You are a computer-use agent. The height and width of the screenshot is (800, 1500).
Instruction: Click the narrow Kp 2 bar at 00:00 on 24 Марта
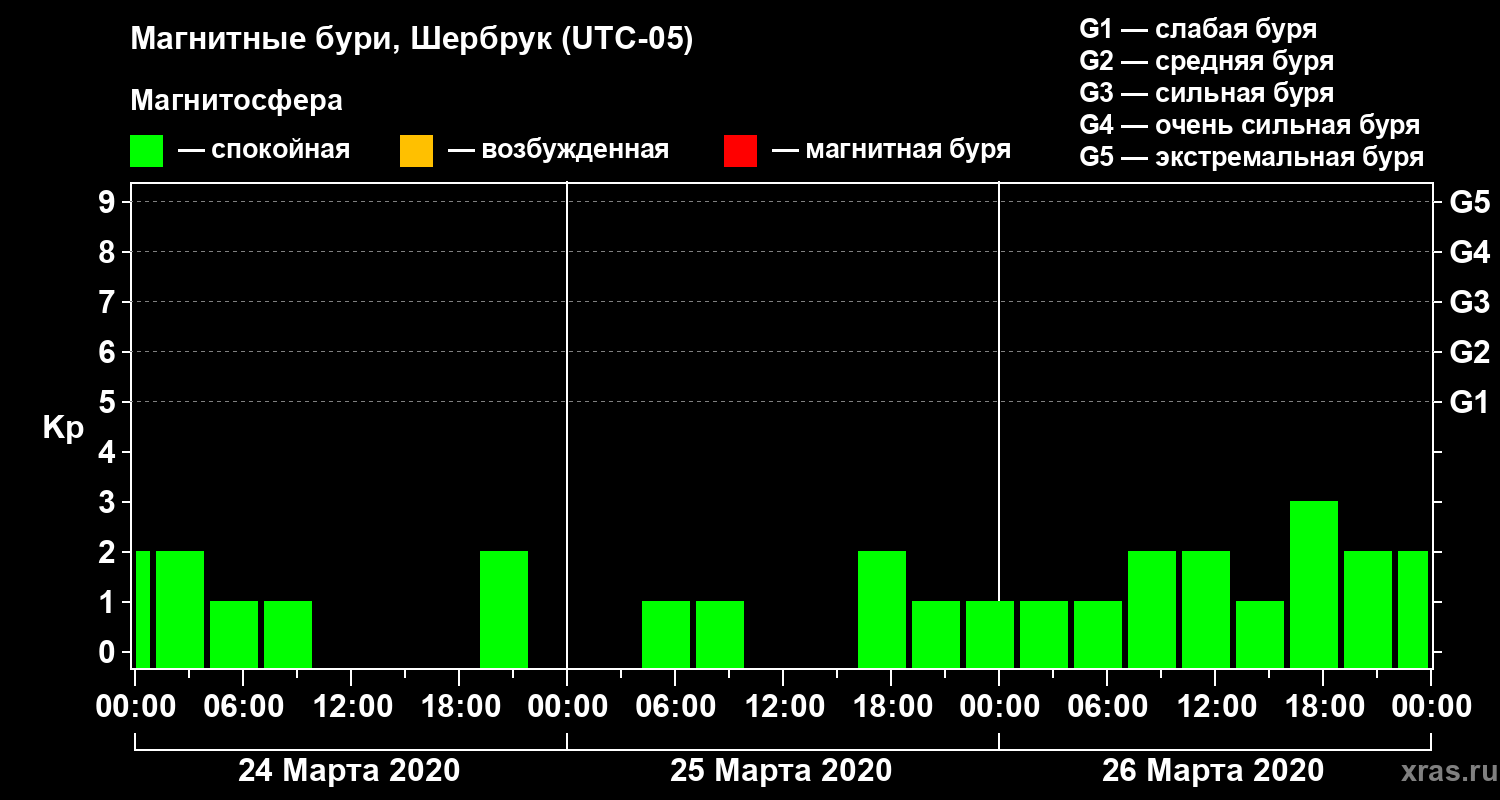[143, 609]
